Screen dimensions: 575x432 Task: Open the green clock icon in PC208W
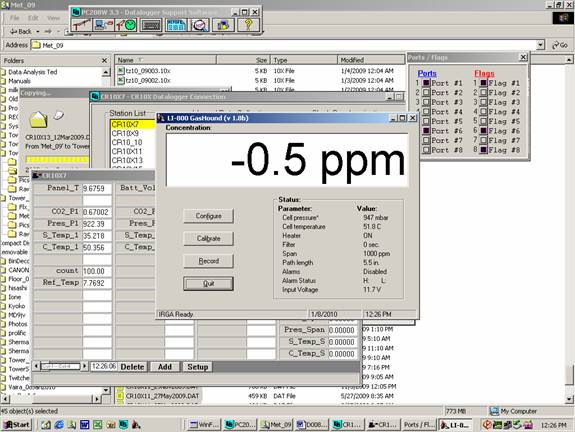click(x=126, y=25)
